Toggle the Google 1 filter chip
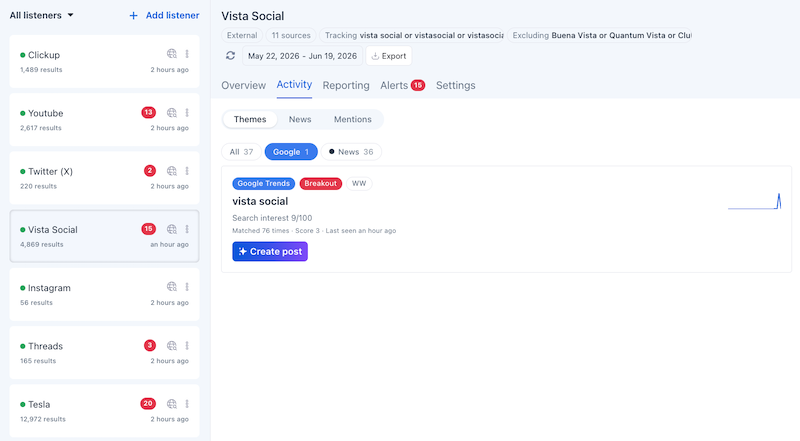This screenshot has width=800, height=441. [x=291, y=152]
